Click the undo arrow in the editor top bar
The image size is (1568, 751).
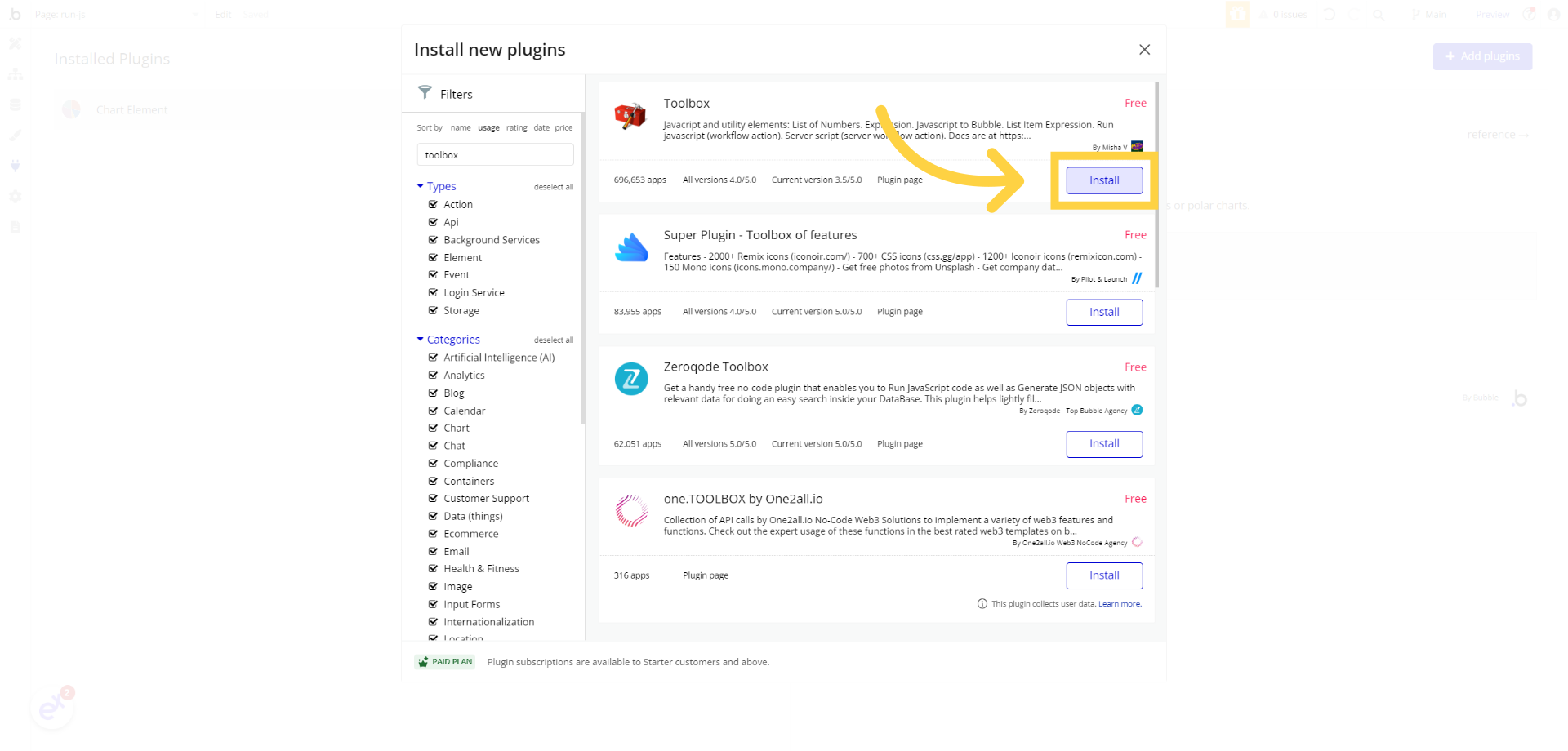point(1329,14)
